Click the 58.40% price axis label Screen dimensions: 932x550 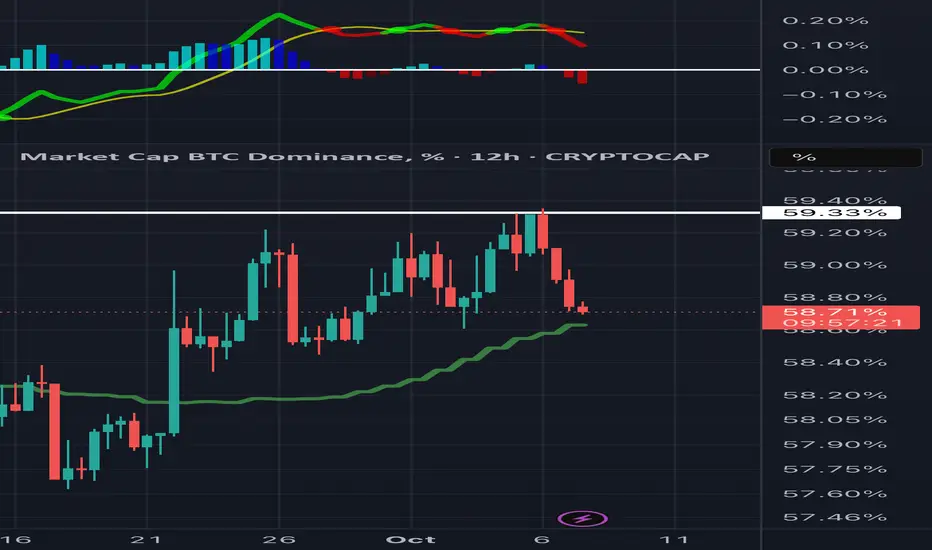[x=835, y=362]
